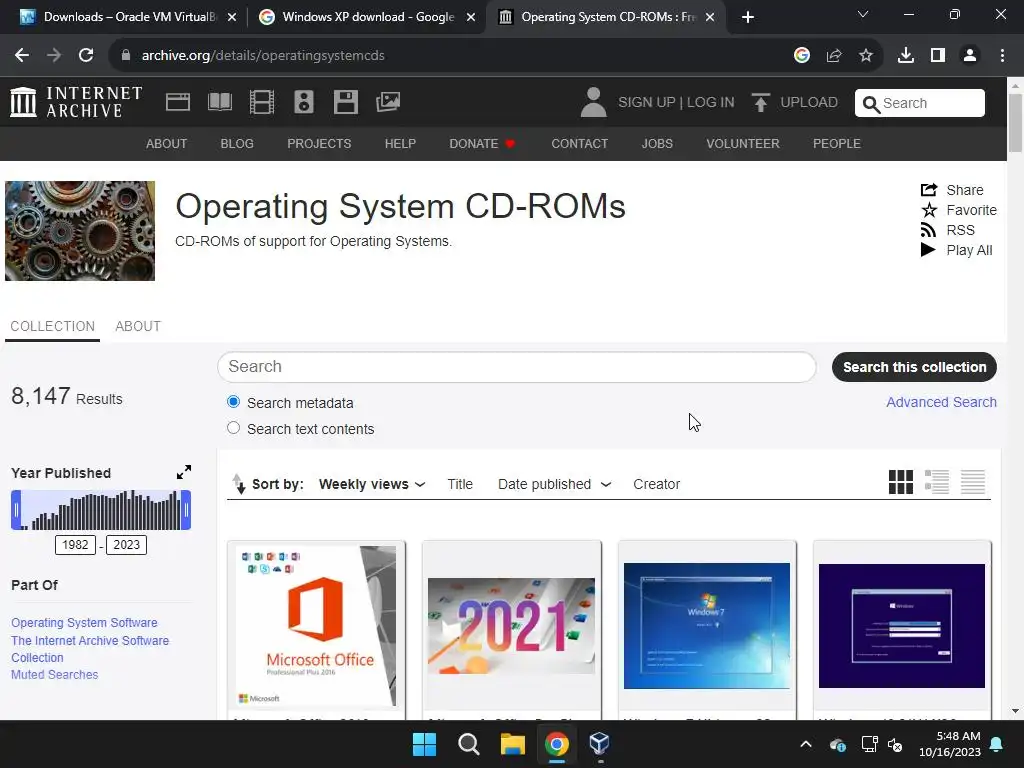Click the user avatar icon beside Sign Up
This screenshot has height=768, width=1024.
[593, 103]
